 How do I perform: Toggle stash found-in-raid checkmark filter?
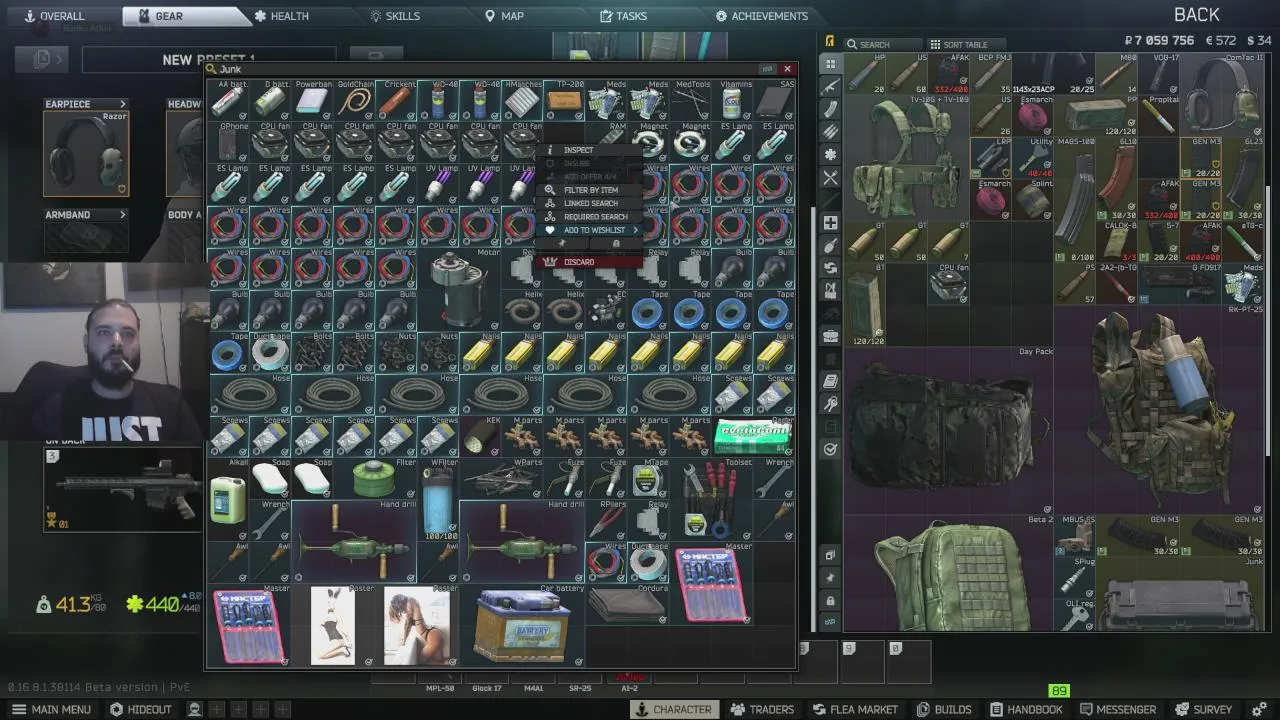(x=830, y=450)
